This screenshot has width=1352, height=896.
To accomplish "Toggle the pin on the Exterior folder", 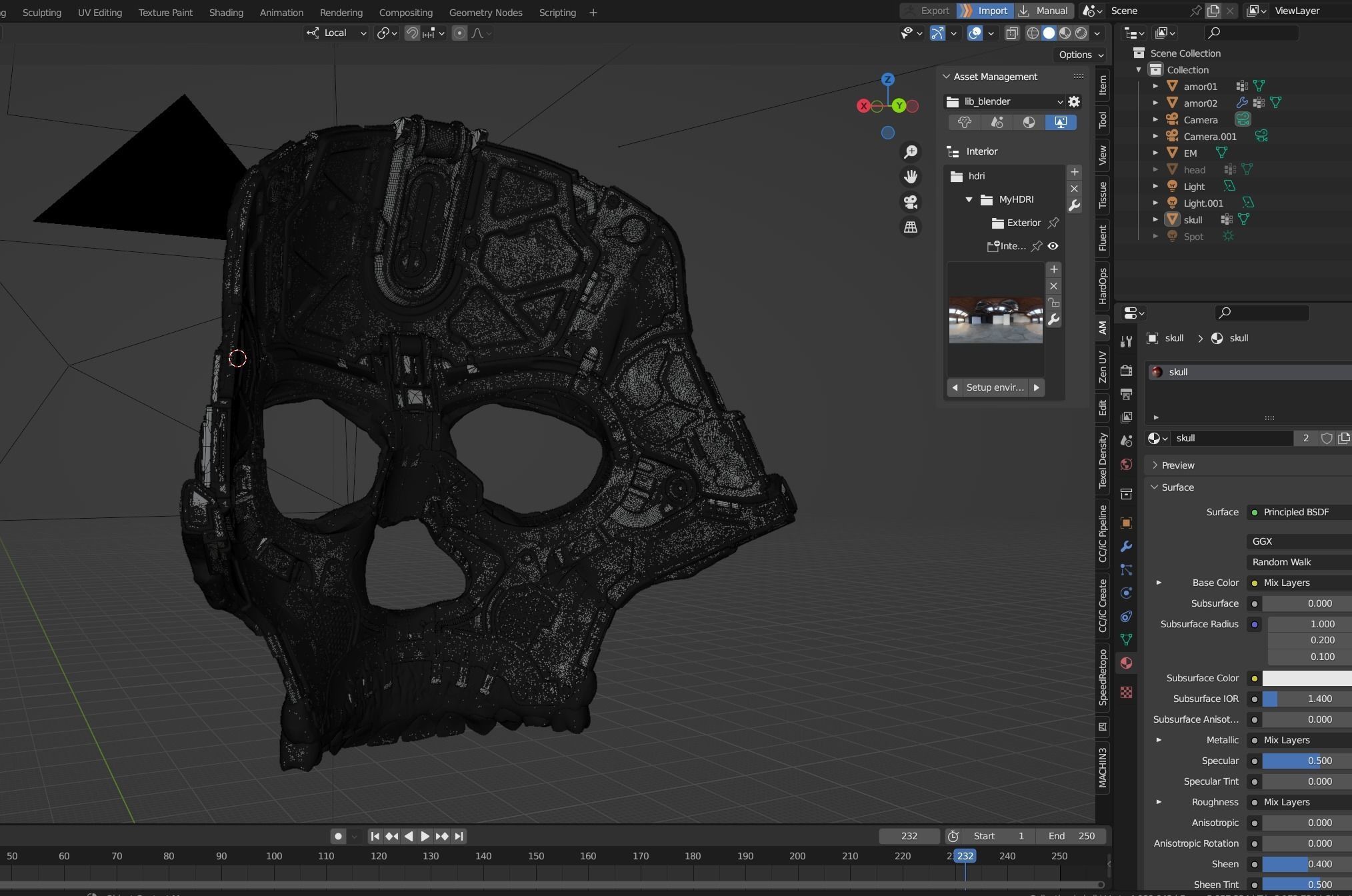I will 1053,223.
